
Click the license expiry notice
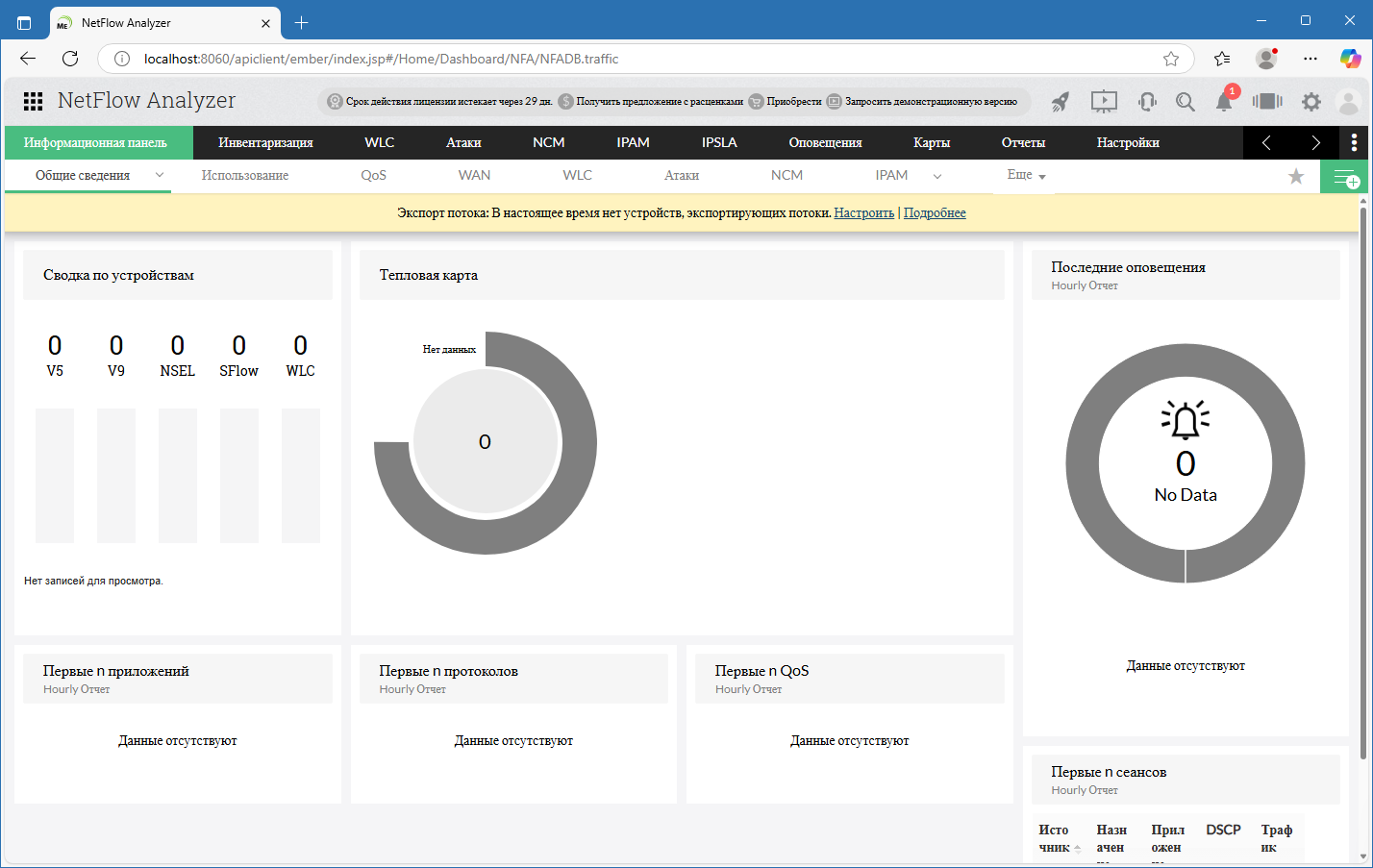(x=440, y=101)
